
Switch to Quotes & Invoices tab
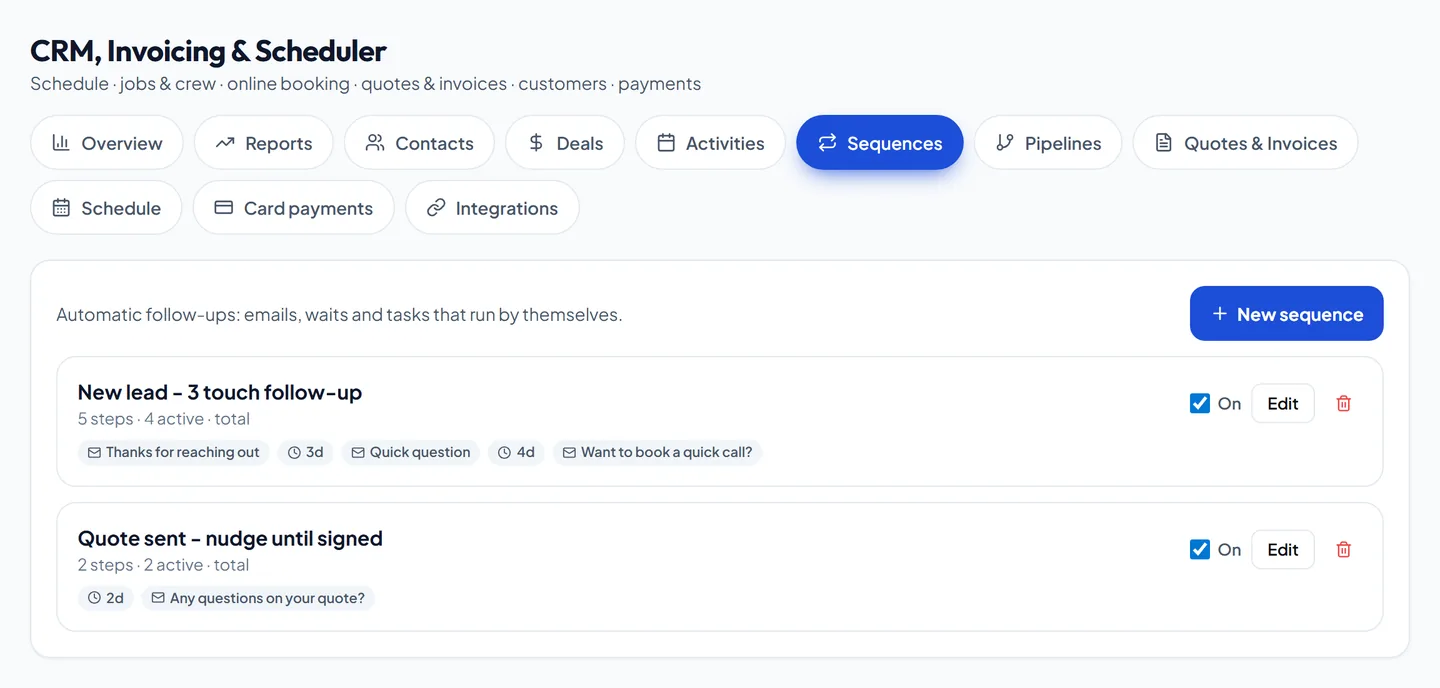click(1245, 143)
